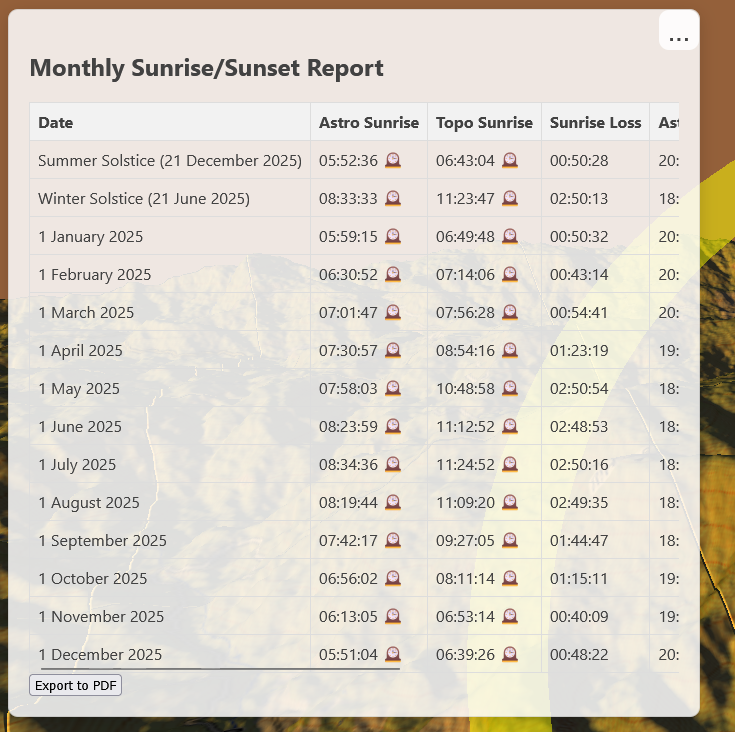Select the 1 June 2025 date cell
Viewport: 735px width, 732px height.
pos(170,426)
